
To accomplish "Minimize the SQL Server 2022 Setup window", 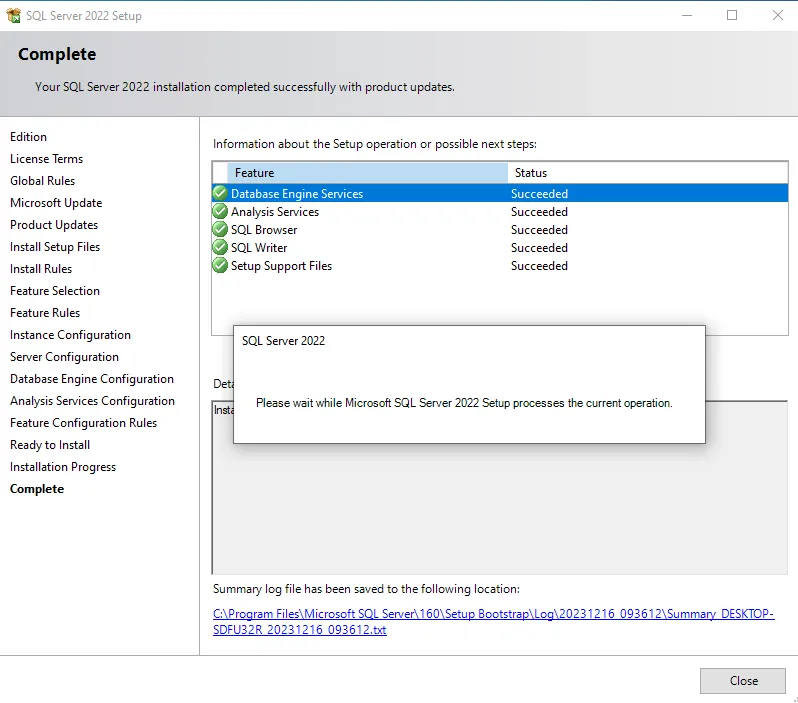I will point(687,15).
